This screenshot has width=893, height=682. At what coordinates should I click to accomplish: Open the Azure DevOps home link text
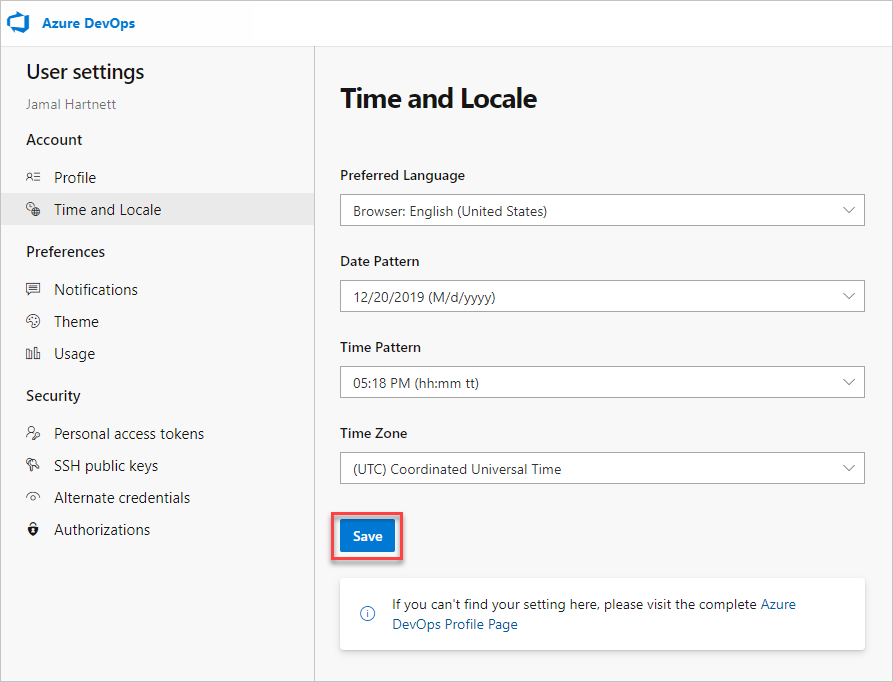[88, 23]
